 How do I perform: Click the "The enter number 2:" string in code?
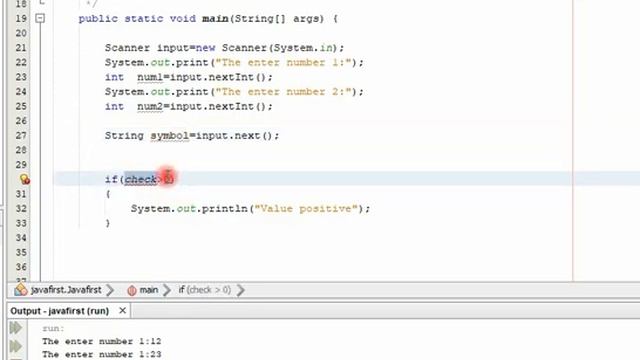(283, 92)
